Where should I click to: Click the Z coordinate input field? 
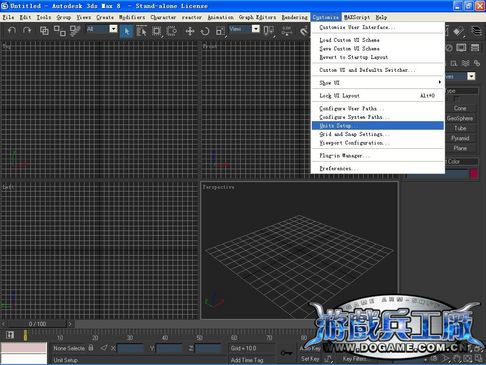[208, 348]
